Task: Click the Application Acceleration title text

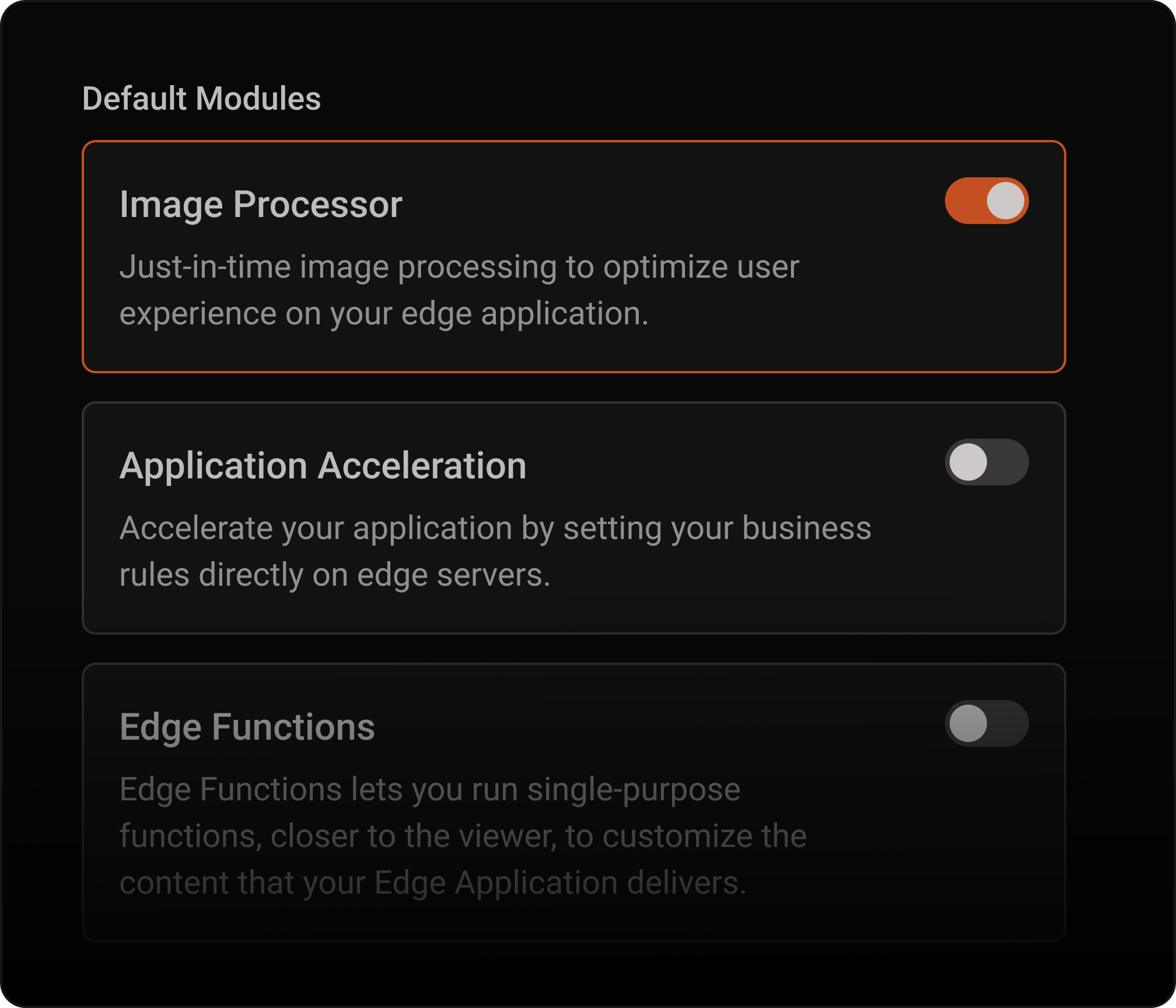Action: coord(323,465)
